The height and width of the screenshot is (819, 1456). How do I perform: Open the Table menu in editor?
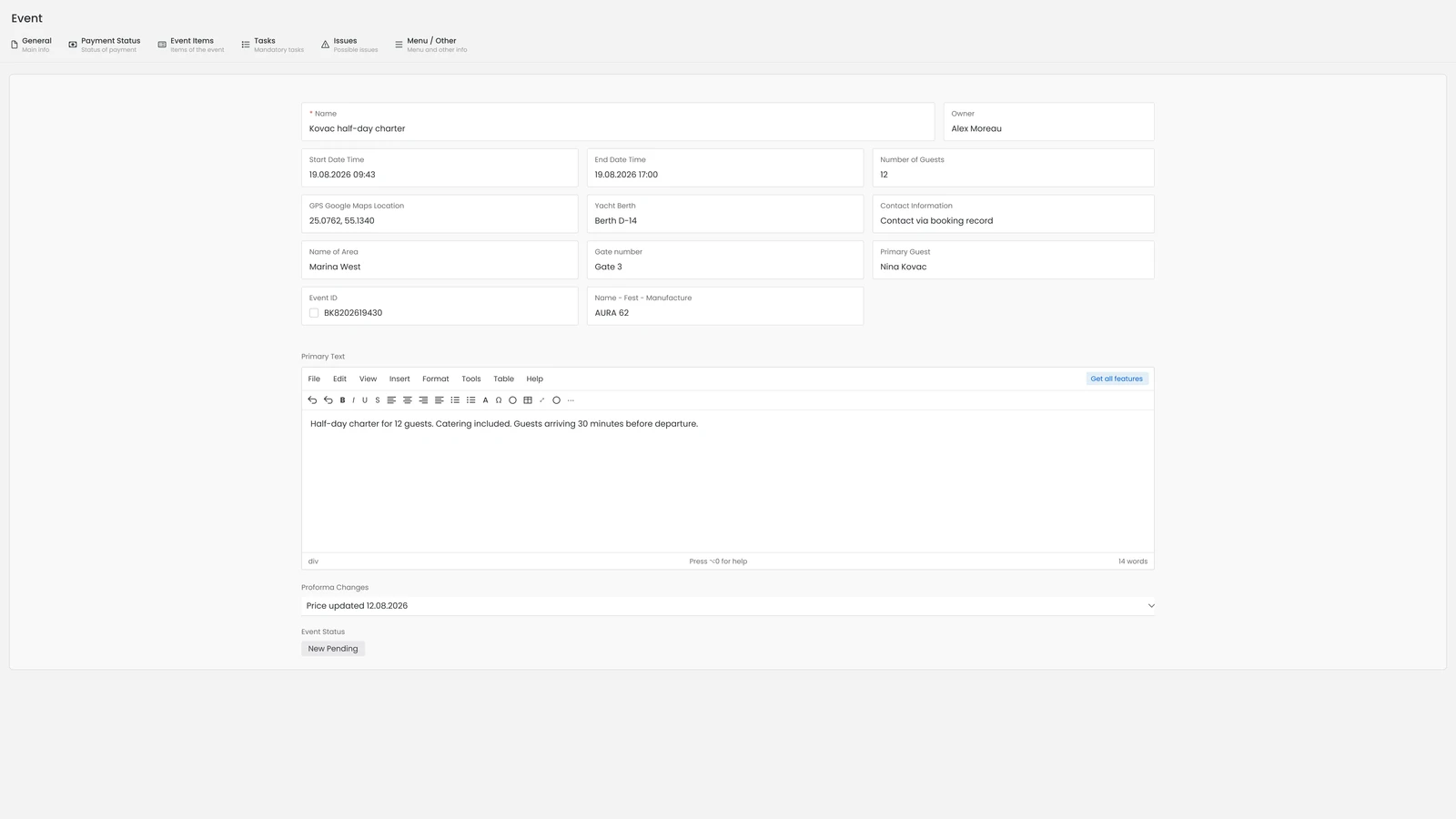503,379
